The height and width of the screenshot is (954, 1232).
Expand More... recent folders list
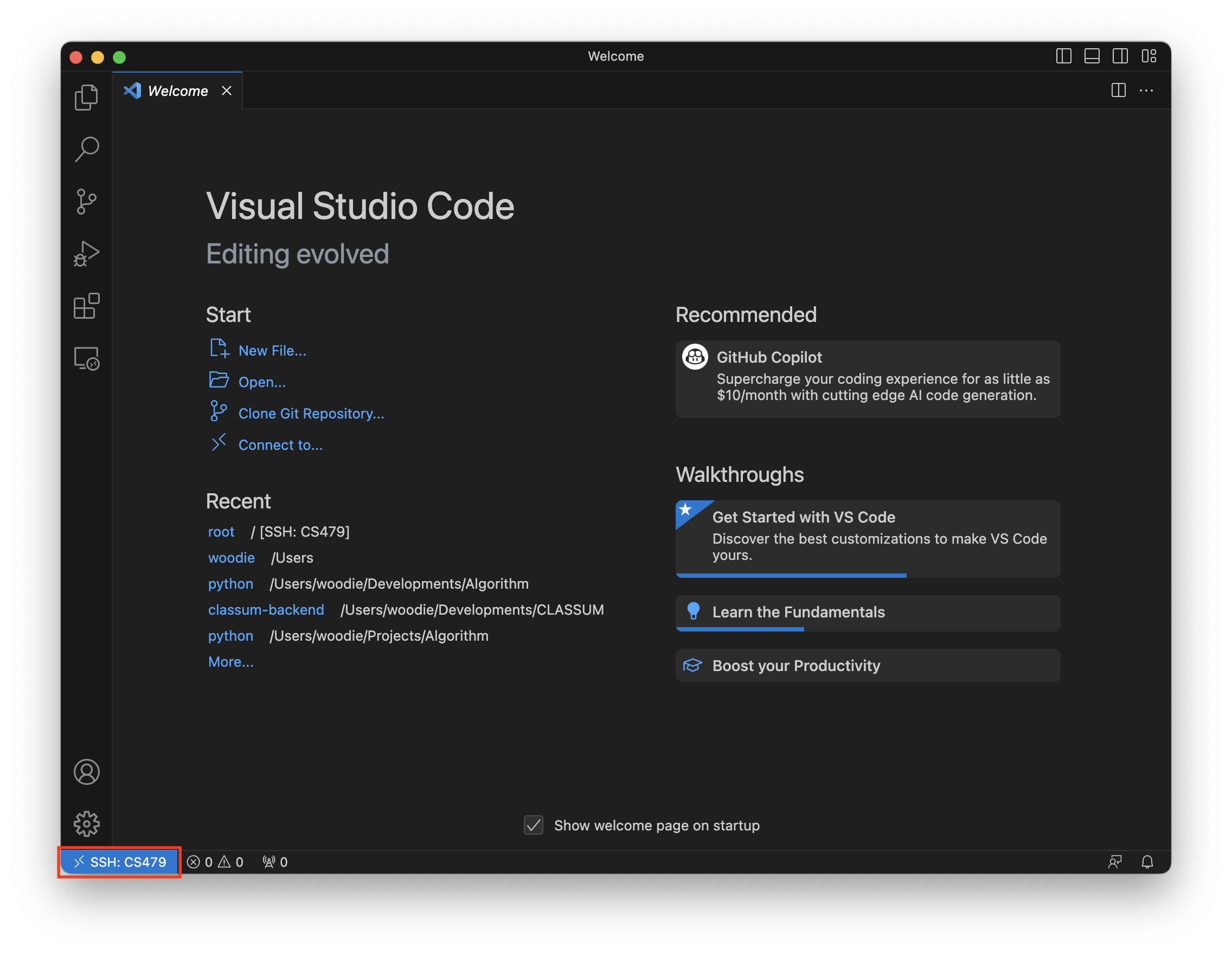pos(230,661)
